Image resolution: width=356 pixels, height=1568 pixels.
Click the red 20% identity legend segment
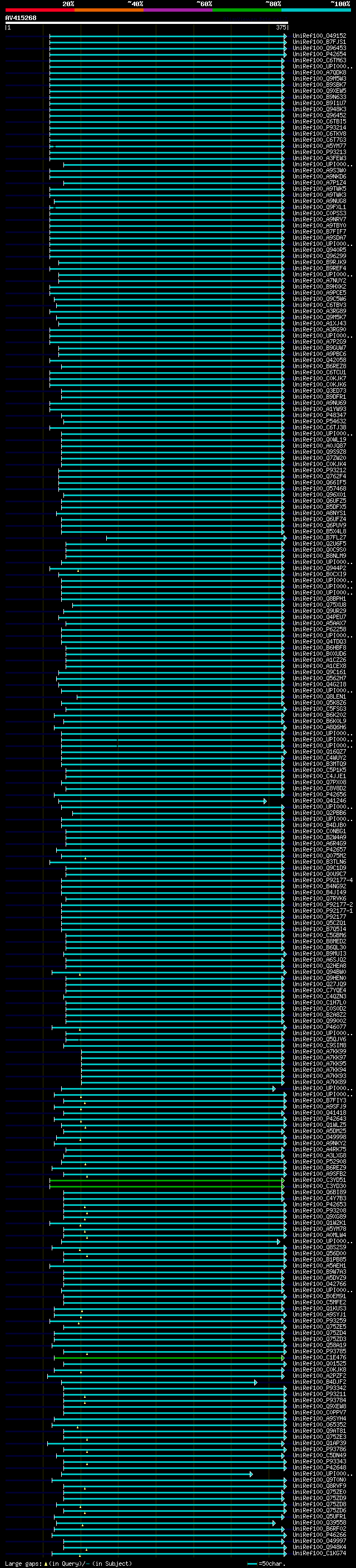[39, 10]
